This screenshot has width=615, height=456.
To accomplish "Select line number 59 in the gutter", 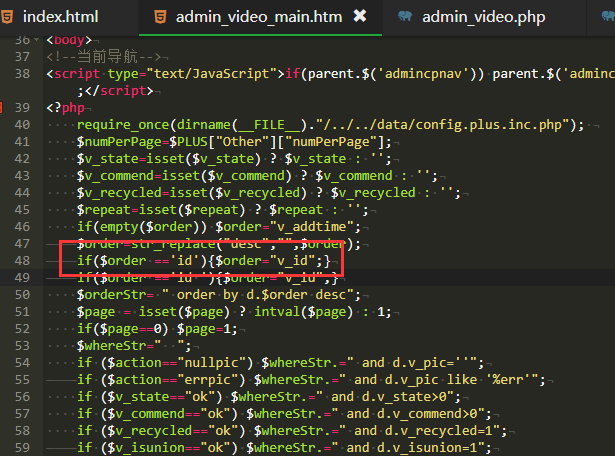I will (x=22, y=447).
